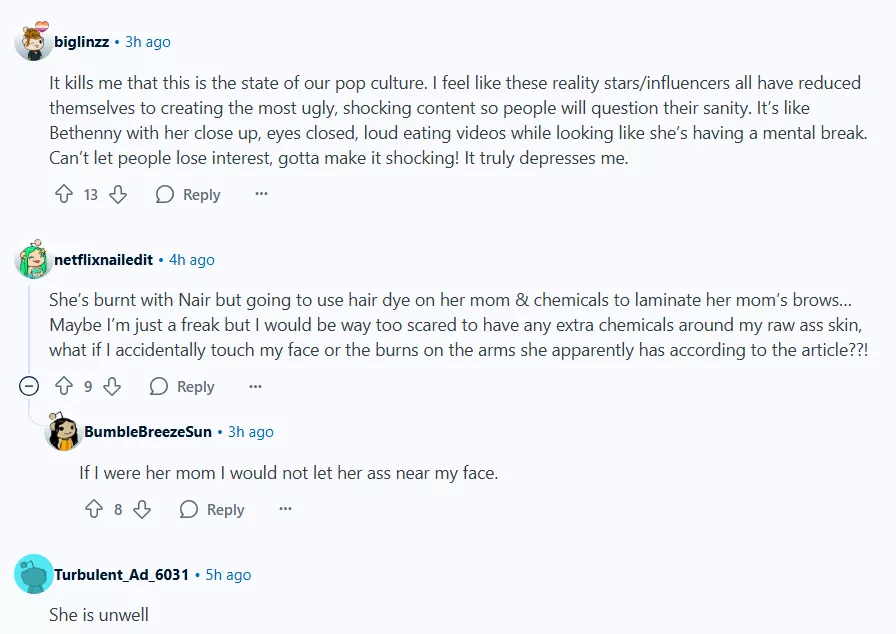
Task: Open more options on biglinzz's comment
Action: pyautogui.click(x=261, y=195)
